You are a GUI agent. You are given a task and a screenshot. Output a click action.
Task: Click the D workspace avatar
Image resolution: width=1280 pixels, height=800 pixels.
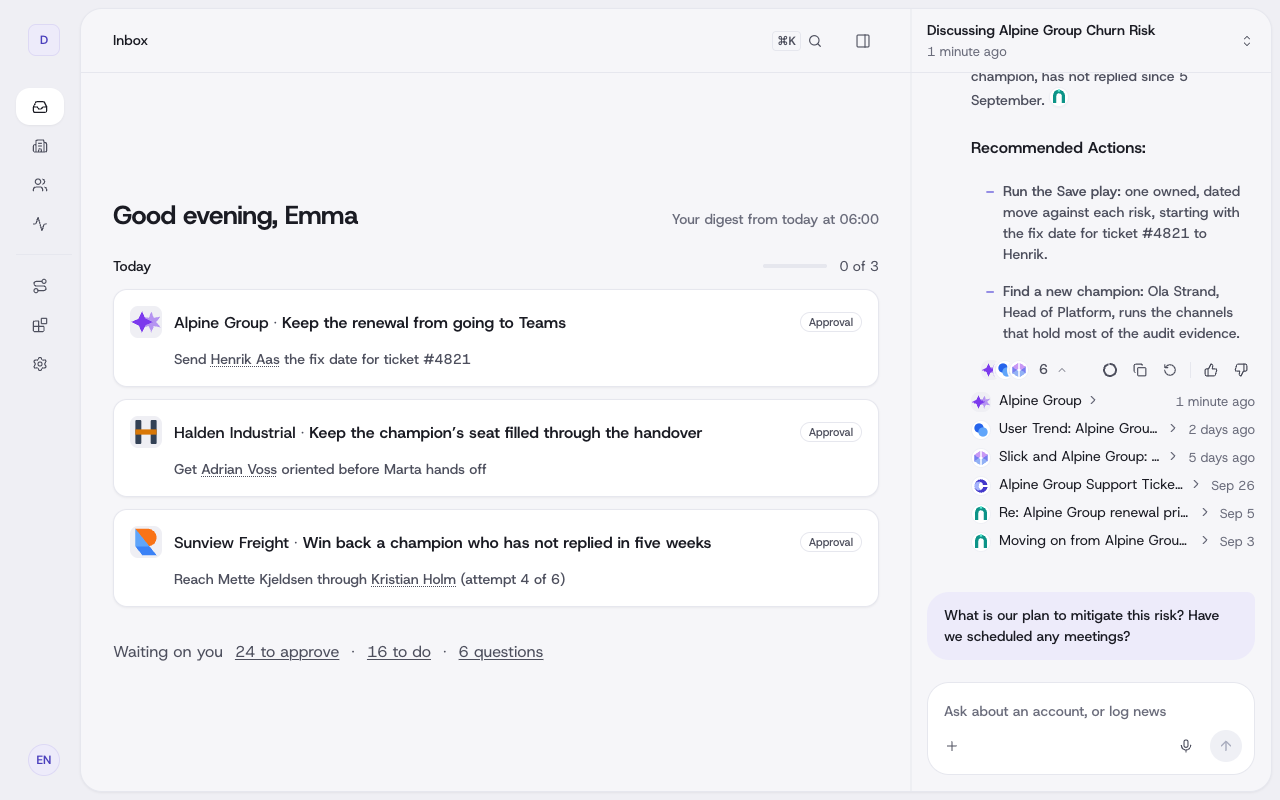click(44, 40)
